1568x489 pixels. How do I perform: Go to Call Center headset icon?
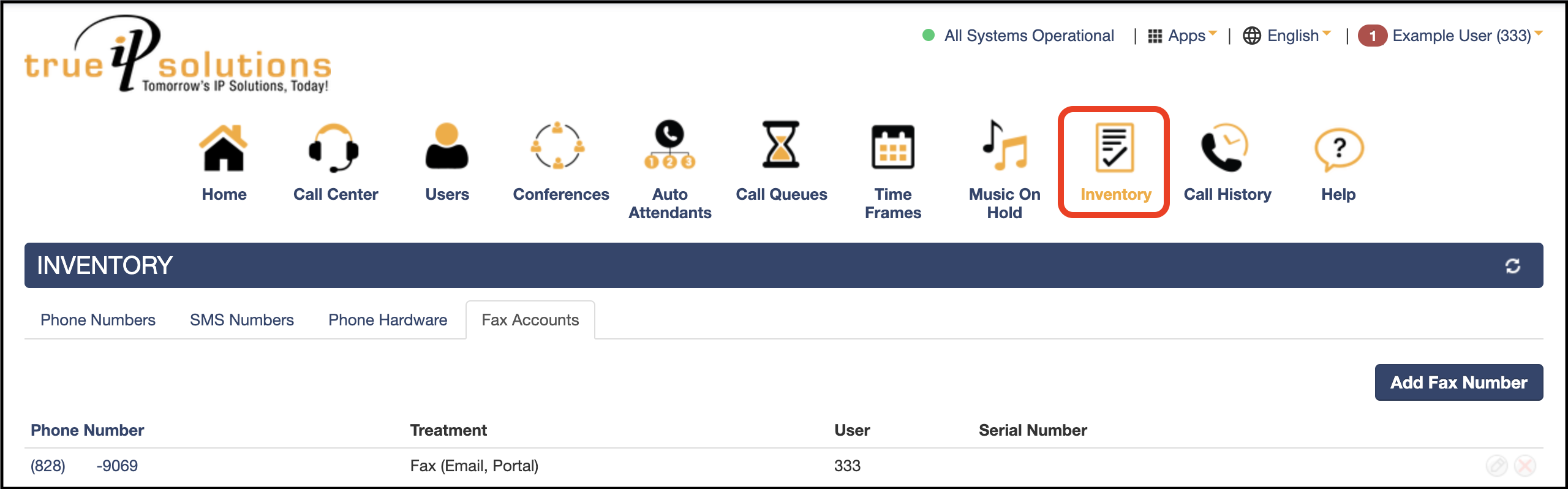[334, 148]
